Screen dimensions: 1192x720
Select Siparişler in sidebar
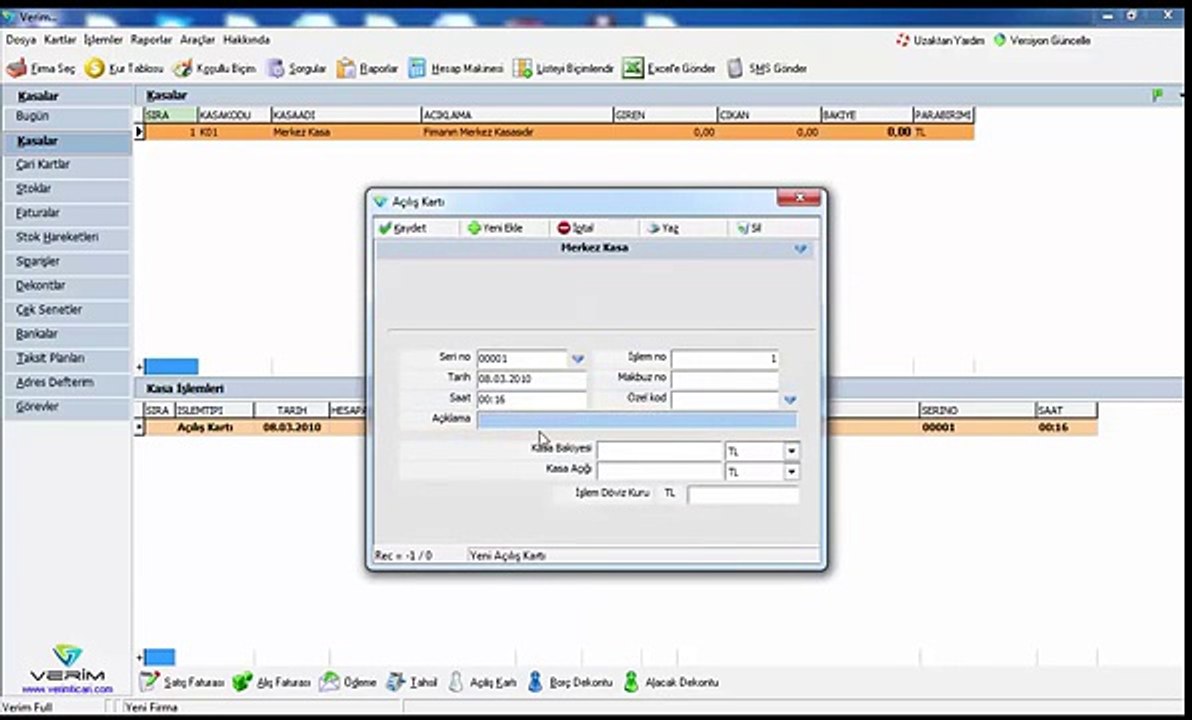67,262
